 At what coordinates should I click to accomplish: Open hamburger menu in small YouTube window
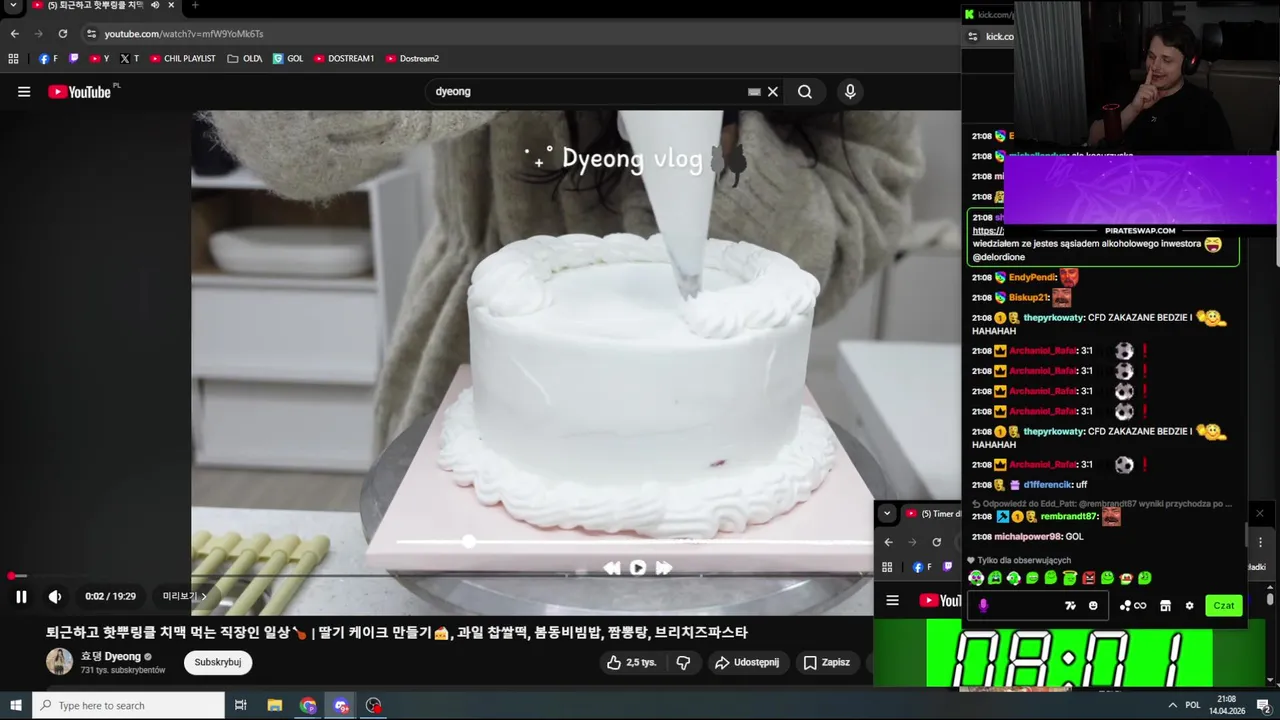click(893, 601)
